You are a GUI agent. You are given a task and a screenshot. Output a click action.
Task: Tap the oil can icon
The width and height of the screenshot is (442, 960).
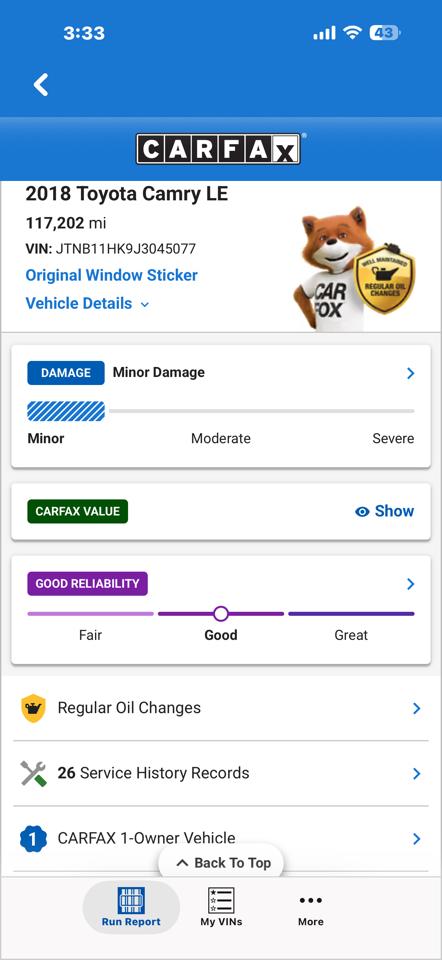point(33,708)
